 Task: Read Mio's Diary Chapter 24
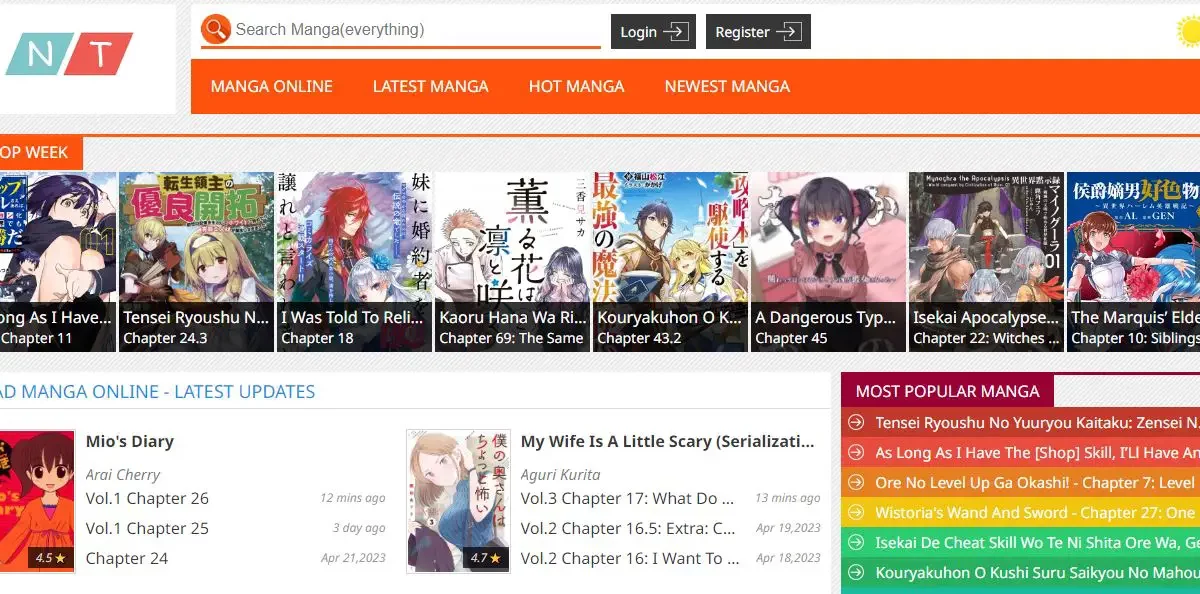(x=127, y=558)
